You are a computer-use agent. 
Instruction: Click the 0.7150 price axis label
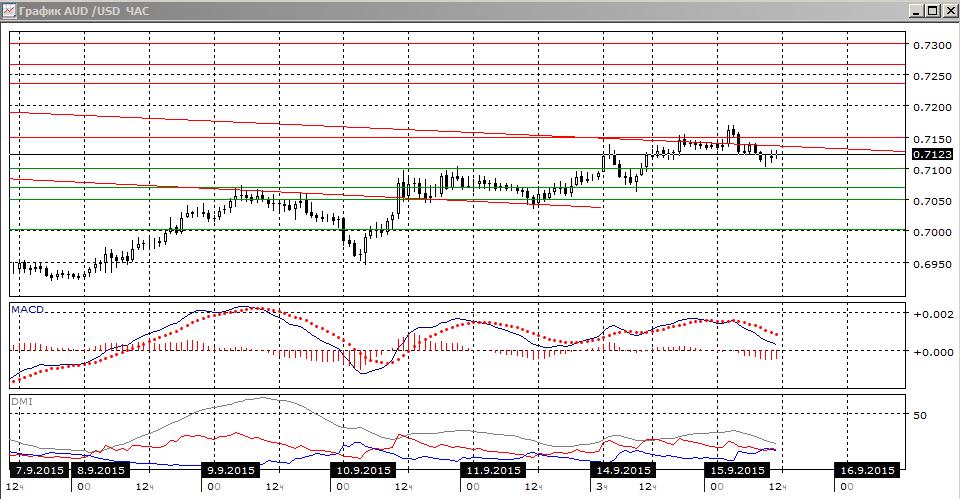(932, 139)
